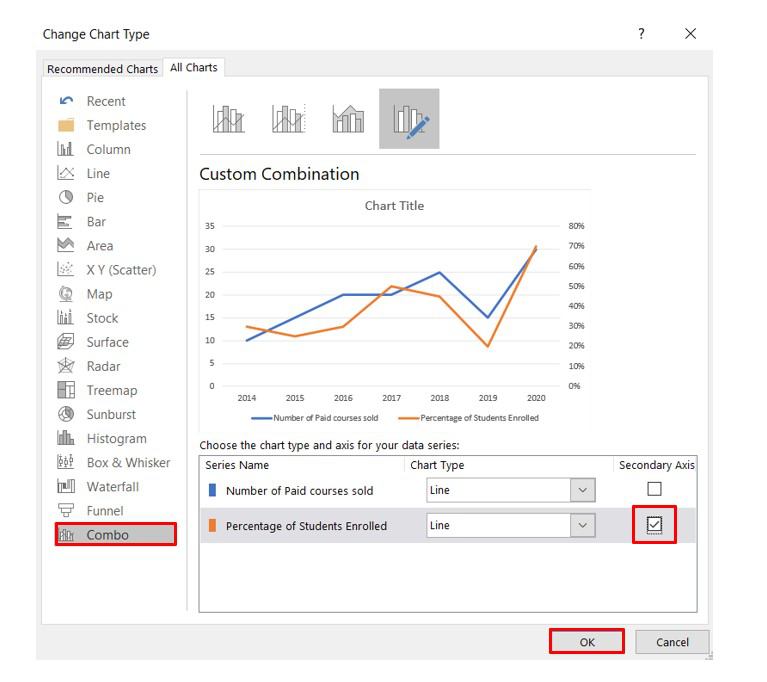Click the Line combo box for Percentage series
The width and height of the screenshot is (767, 682).
tap(511, 525)
